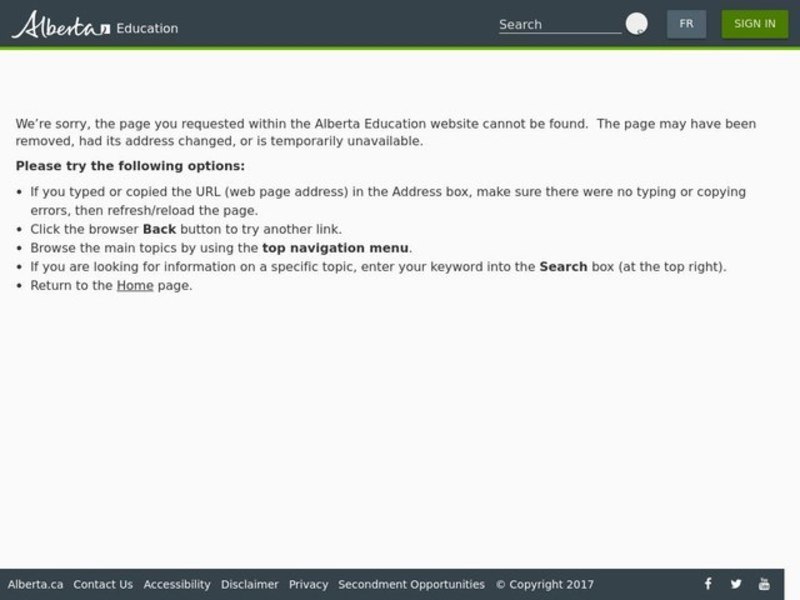Click the Alberta government logo
This screenshot has width=800, height=600.
(60, 25)
